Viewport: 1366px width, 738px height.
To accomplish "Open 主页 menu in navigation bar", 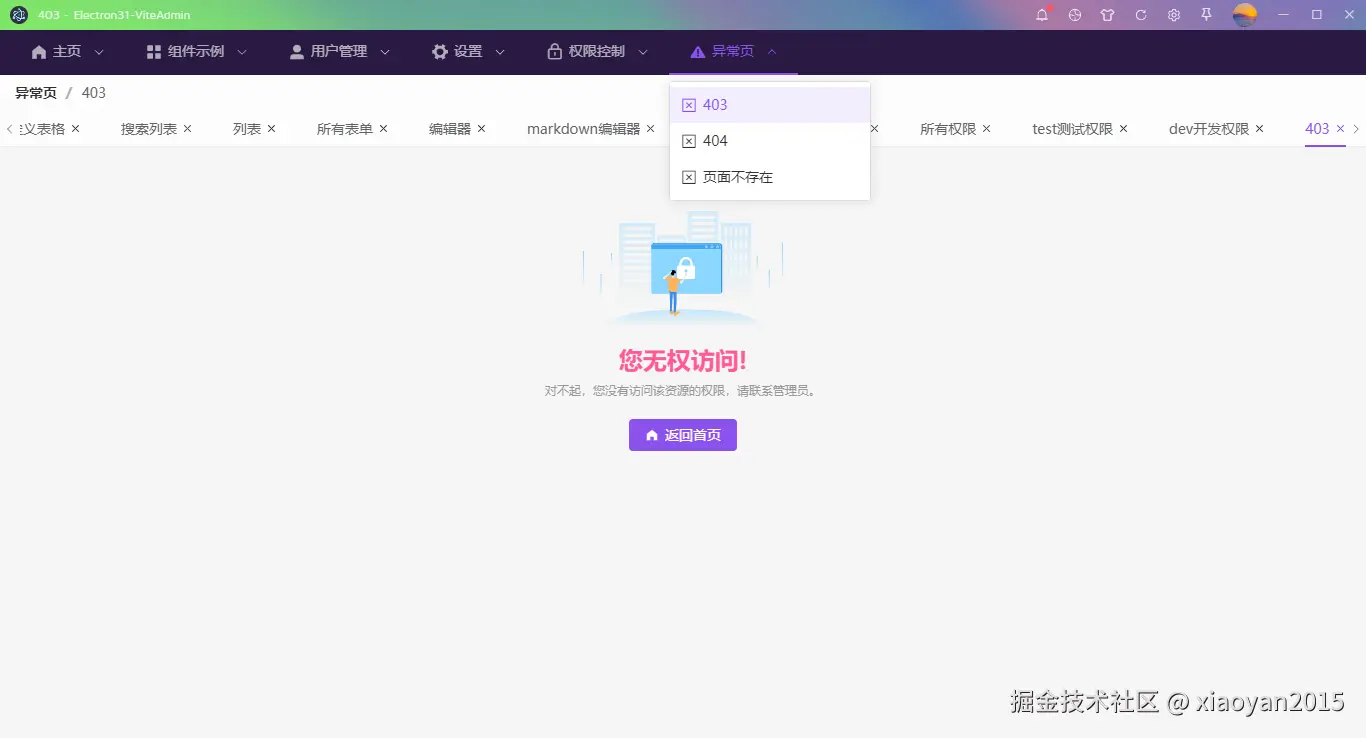I will tap(67, 52).
